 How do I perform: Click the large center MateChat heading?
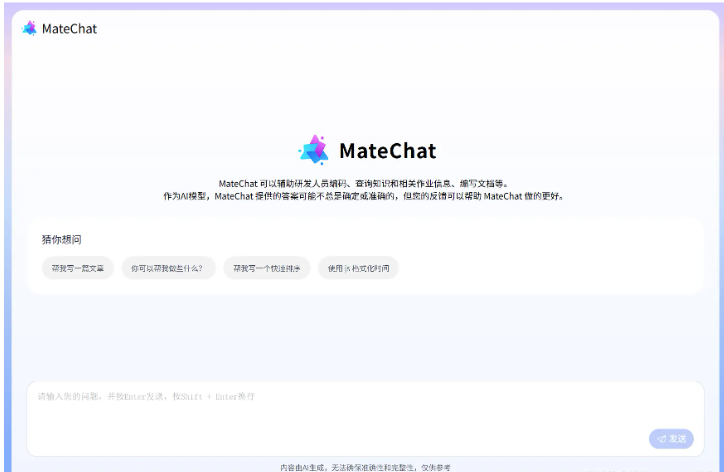coord(387,151)
